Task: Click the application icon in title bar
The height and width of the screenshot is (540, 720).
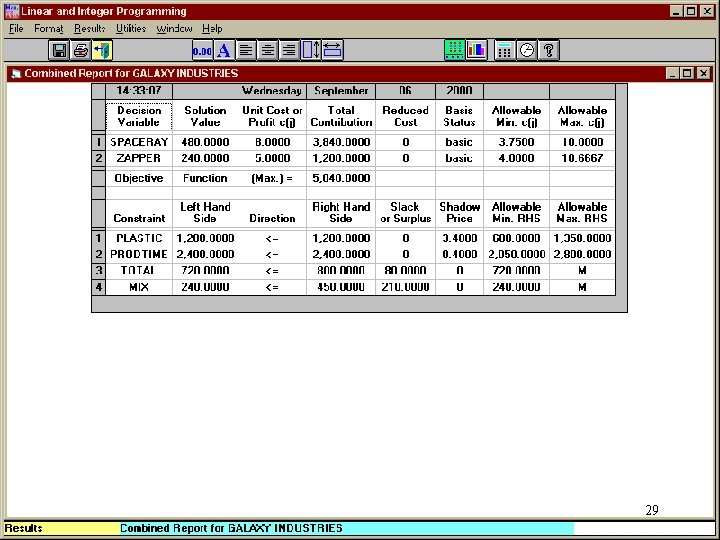Action: click(x=11, y=11)
